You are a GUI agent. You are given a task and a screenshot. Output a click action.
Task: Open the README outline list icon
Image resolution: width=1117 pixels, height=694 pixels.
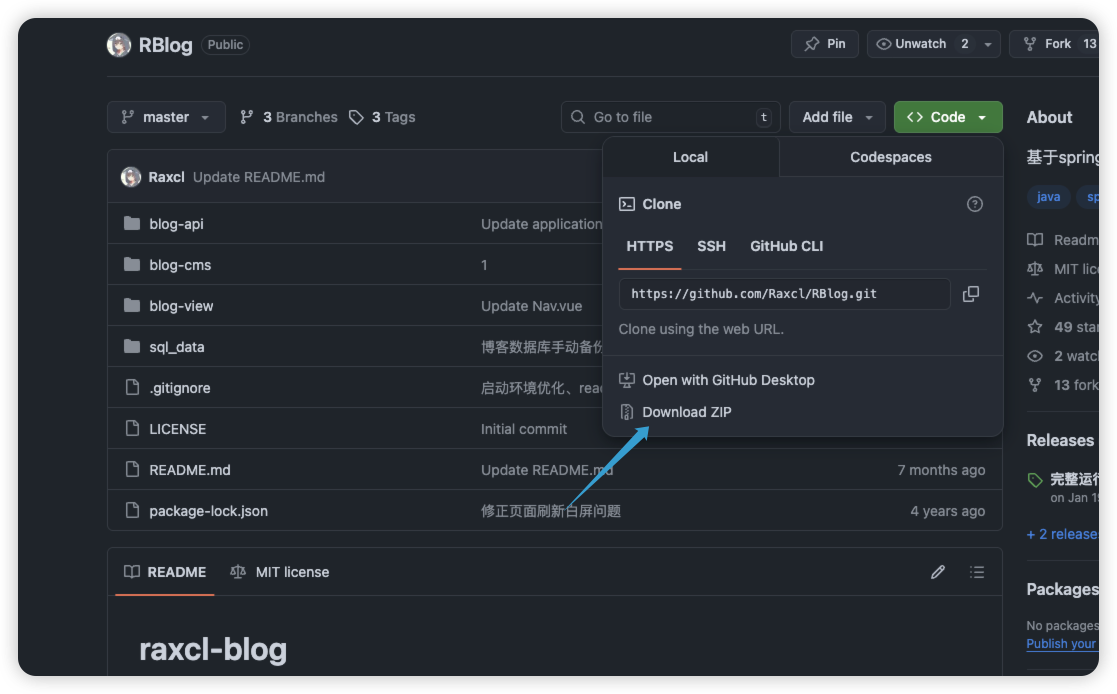point(977,572)
